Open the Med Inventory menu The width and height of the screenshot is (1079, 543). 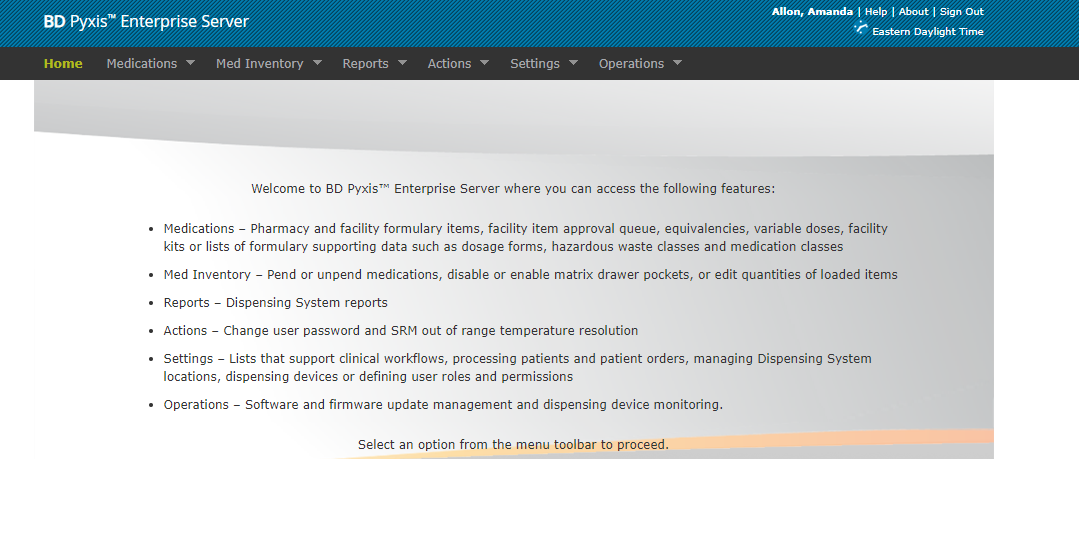point(259,63)
